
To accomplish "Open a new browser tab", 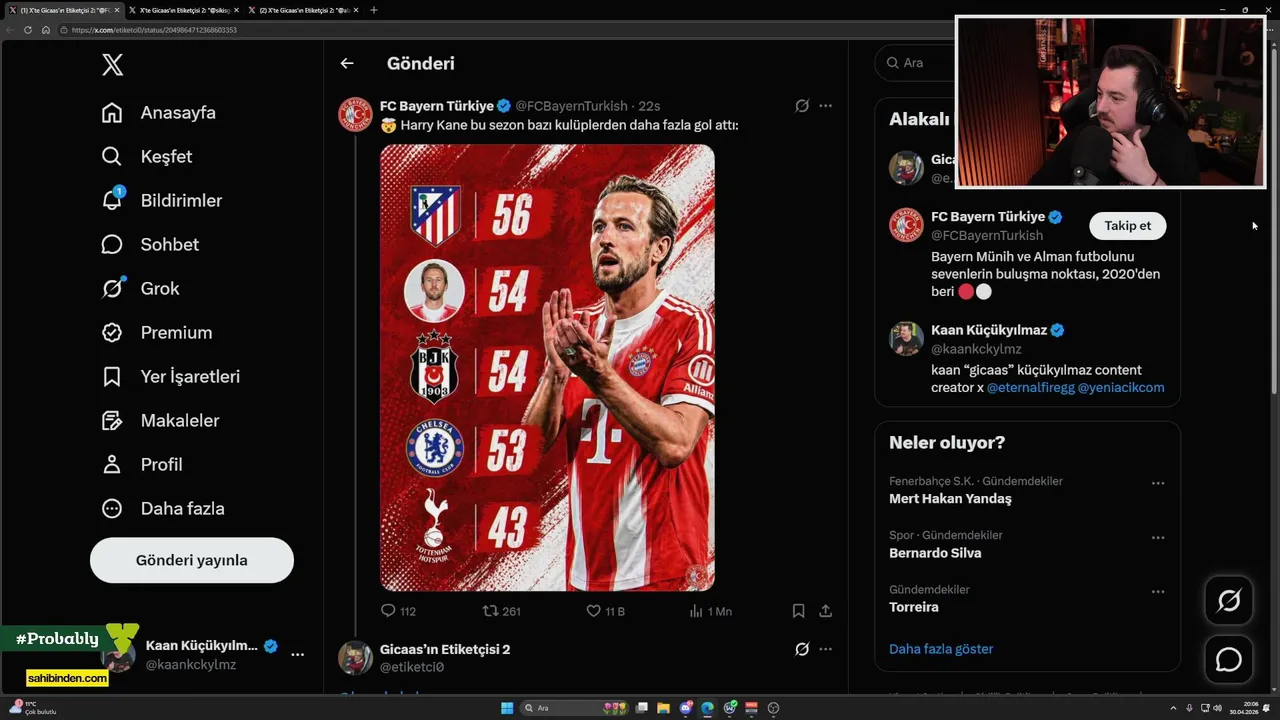I will coord(374,10).
